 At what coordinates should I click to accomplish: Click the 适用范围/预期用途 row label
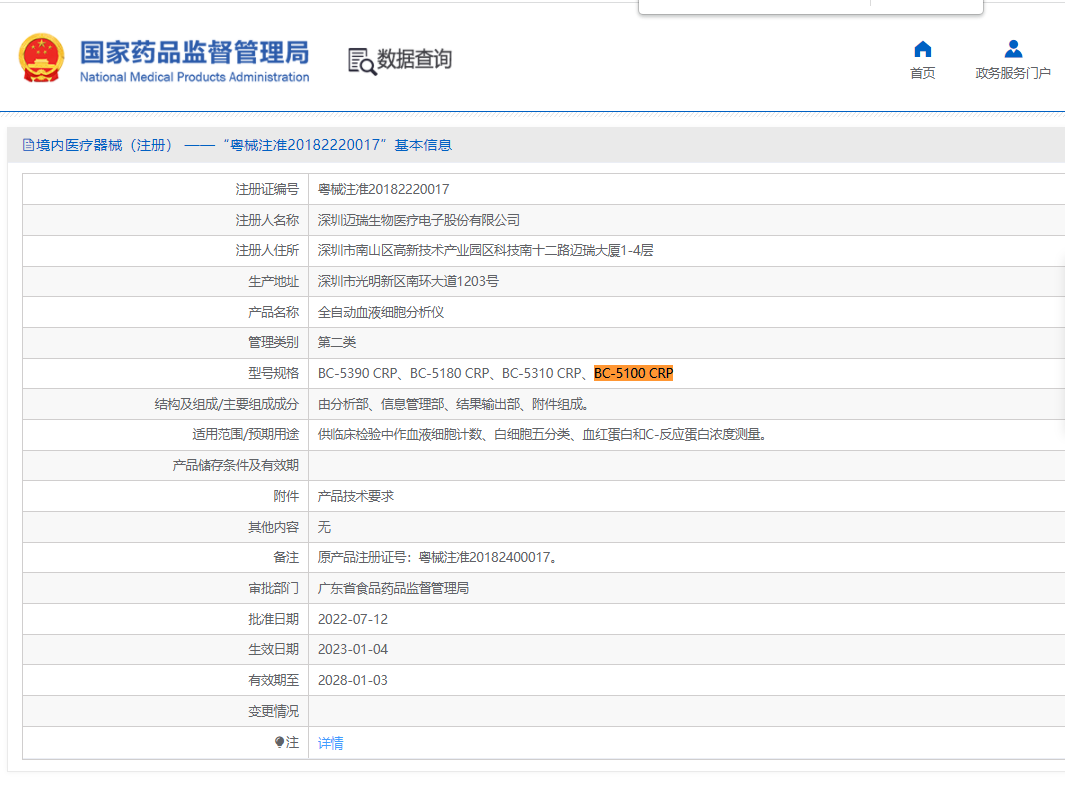coord(245,434)
